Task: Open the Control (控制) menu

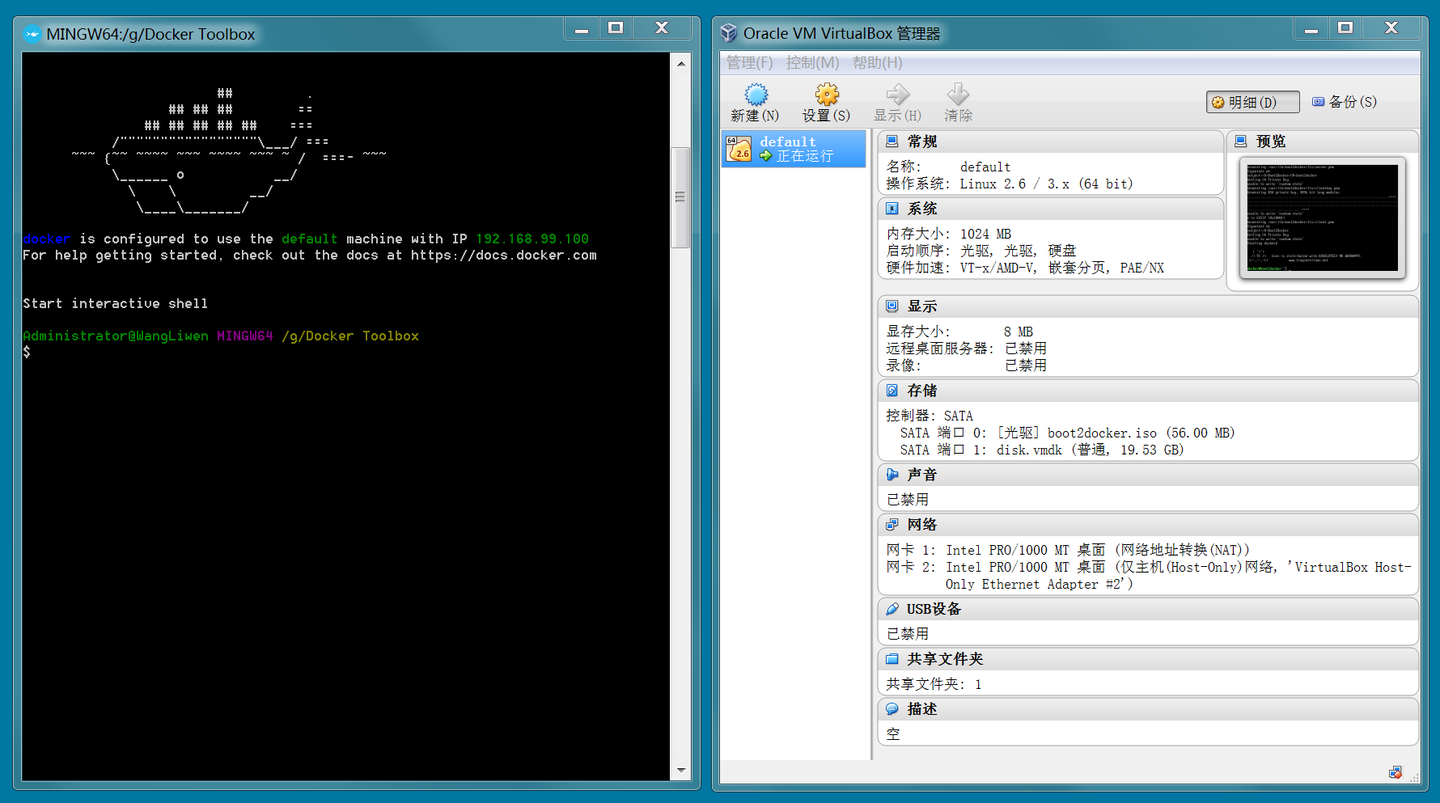Action: (x=812, y=63)
